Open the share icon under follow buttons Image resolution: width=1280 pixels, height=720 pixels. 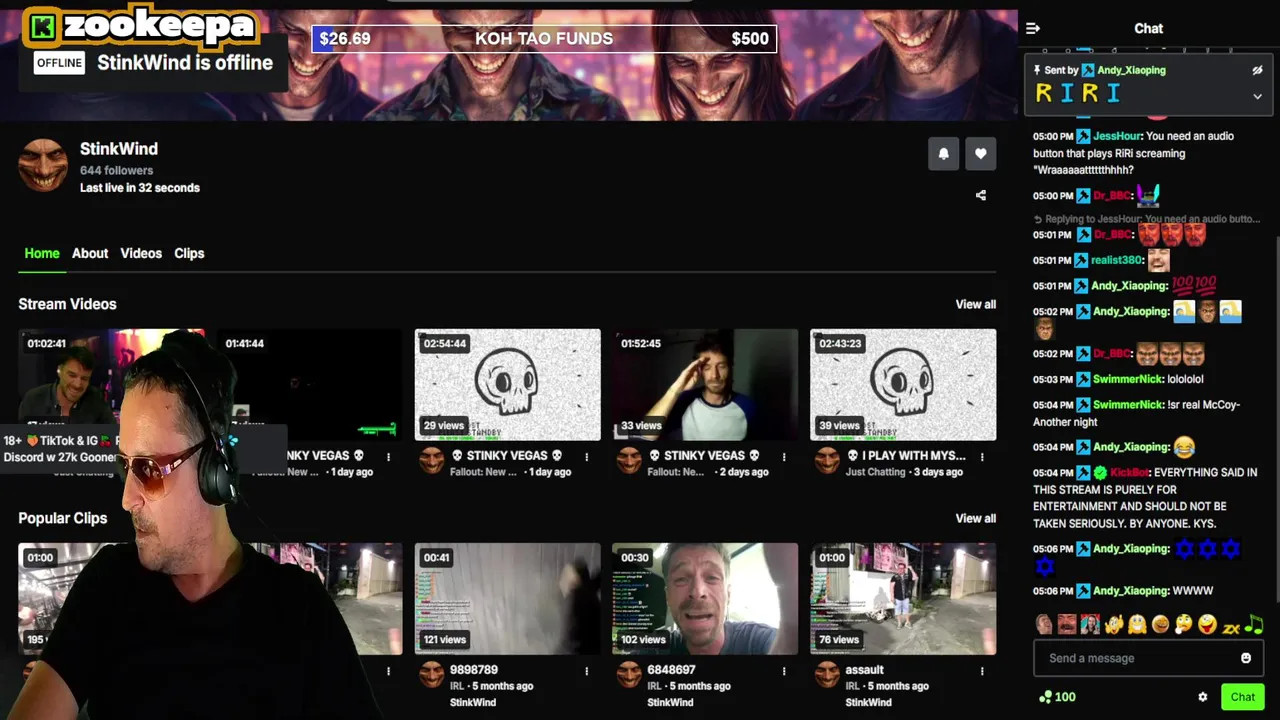pos(980,196)
